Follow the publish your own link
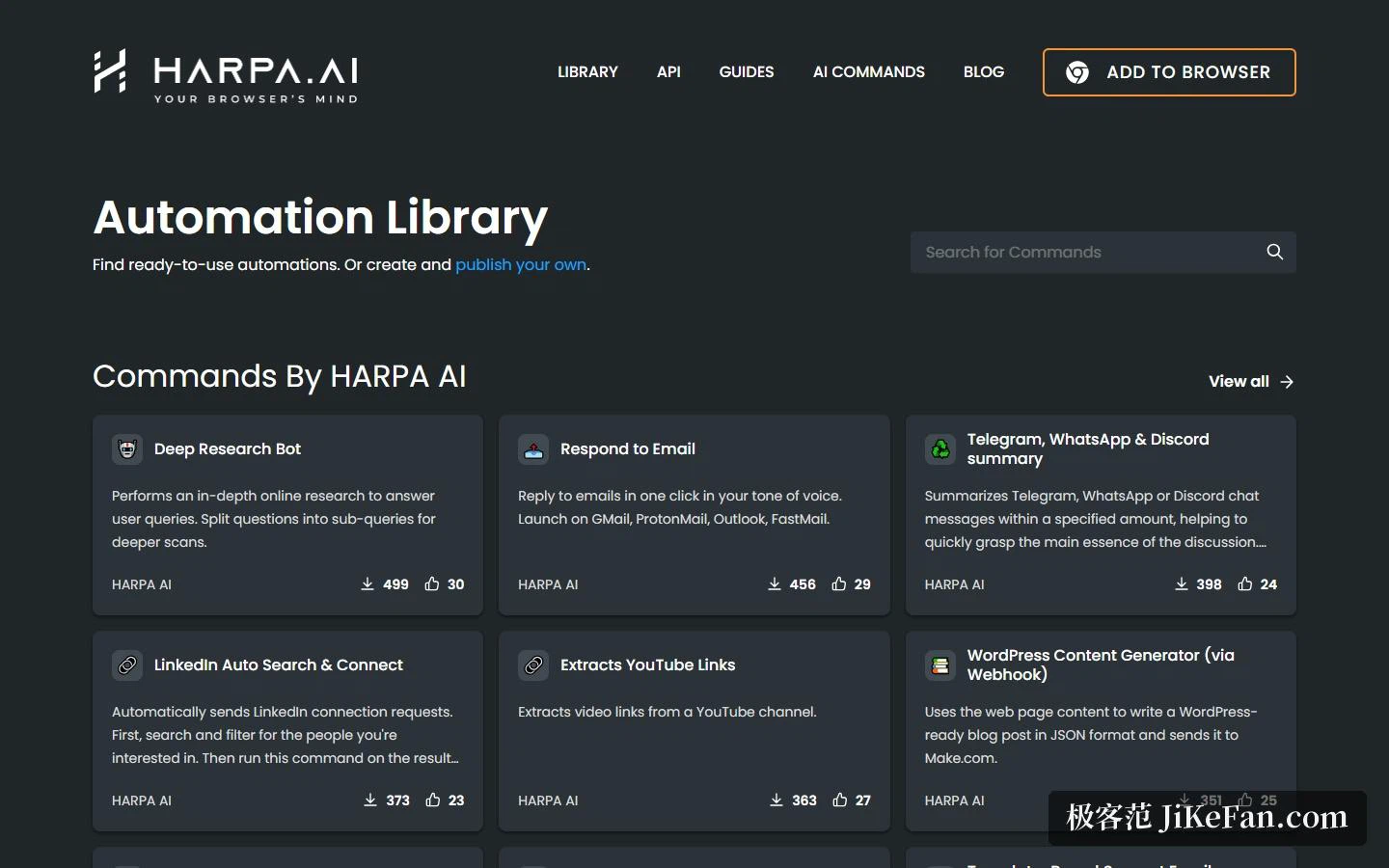Screen dimensions: 1389x868 521,264
